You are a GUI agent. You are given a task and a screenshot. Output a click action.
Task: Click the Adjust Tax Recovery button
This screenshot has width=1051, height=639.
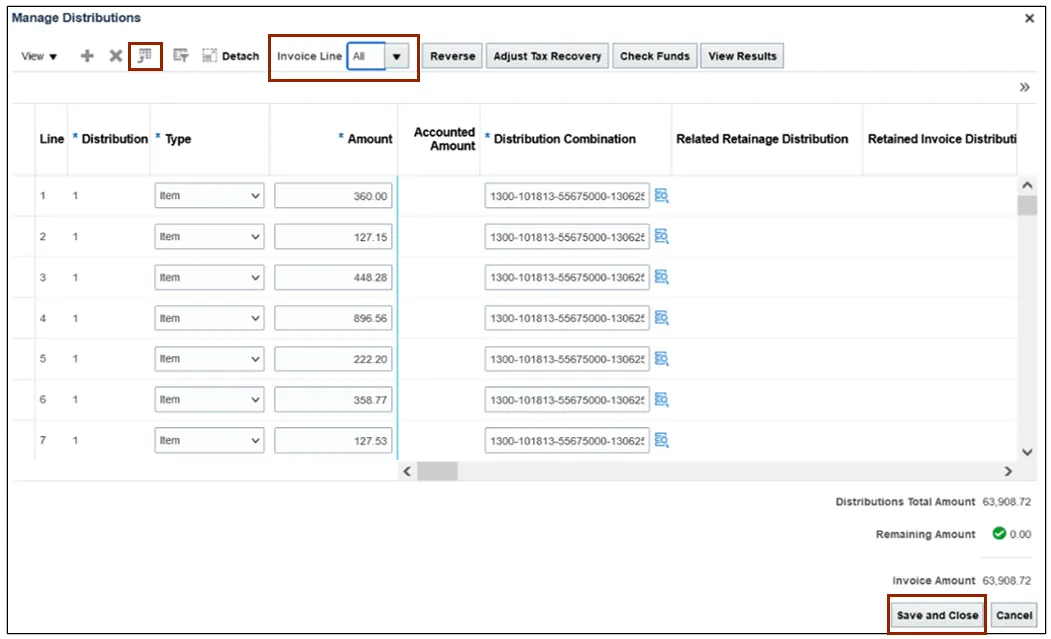pyautogui.click(x=547, y=56)
